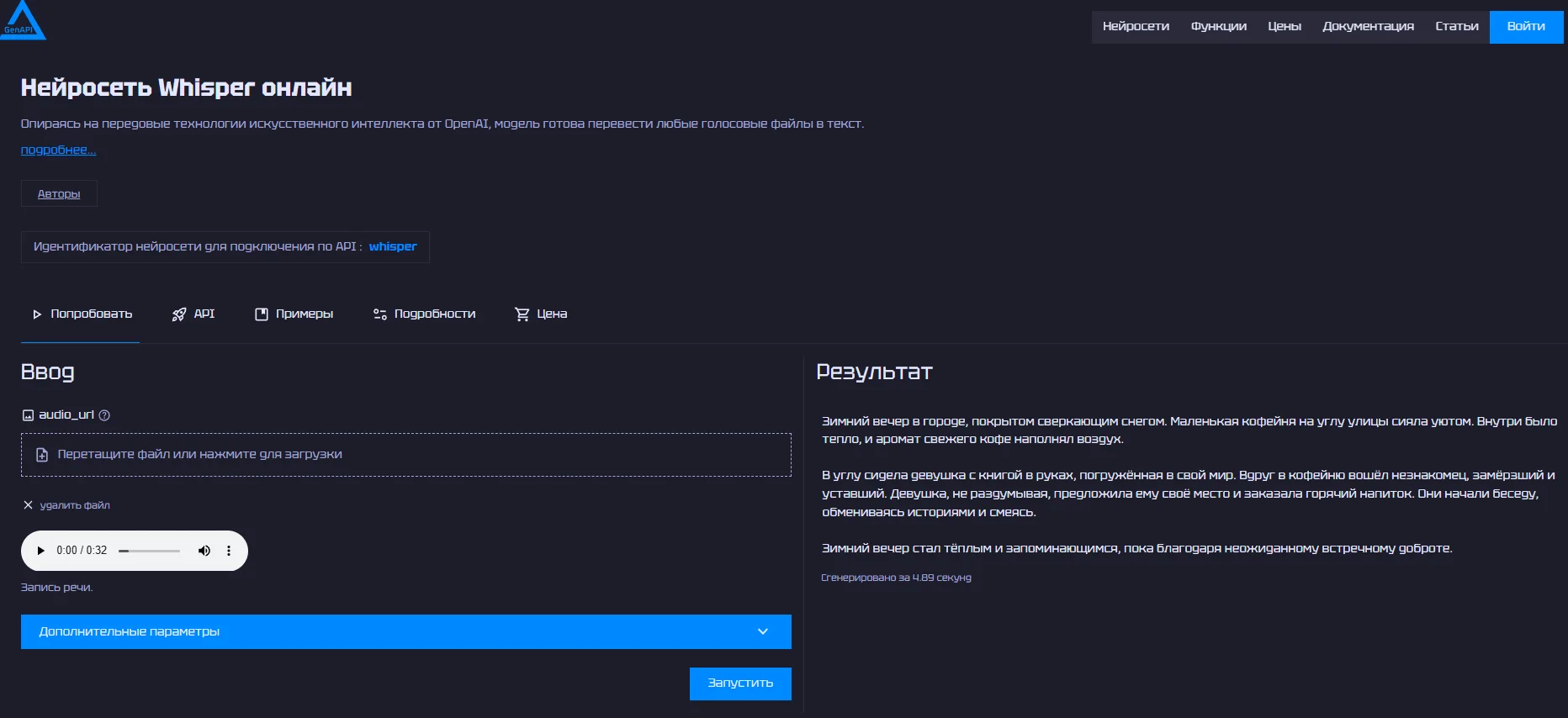
Task: Click the Запись речи caption
Action: [56, 588]
